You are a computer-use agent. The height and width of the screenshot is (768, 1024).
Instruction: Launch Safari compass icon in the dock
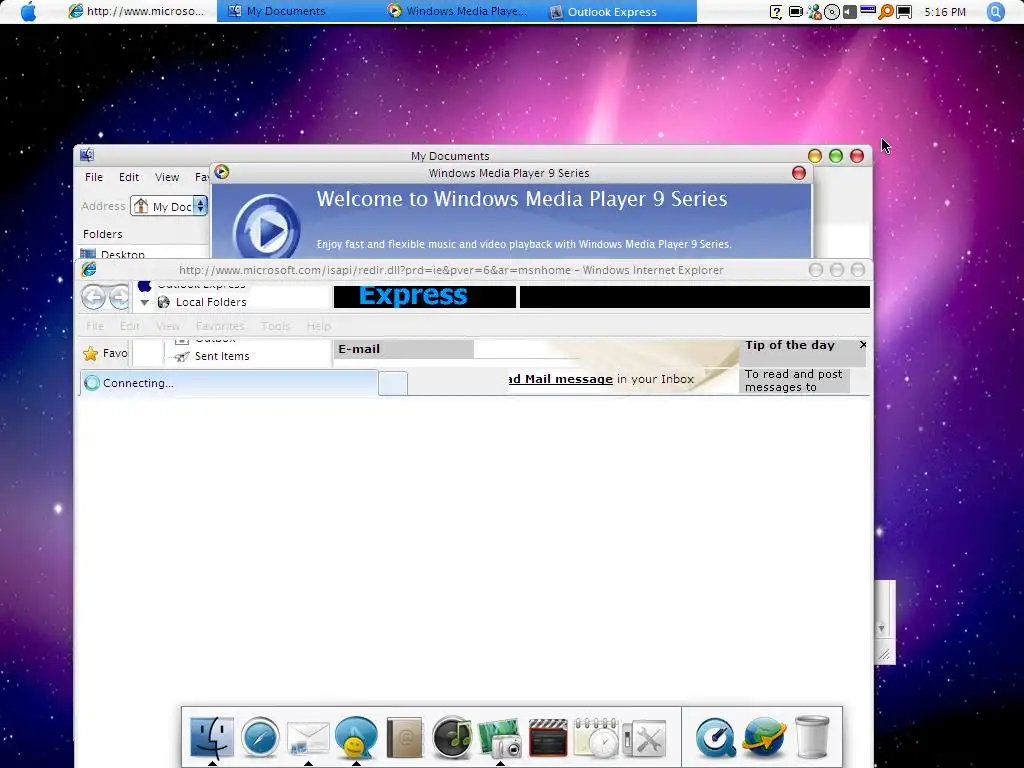pyautogui.click(x=260, y=737)
